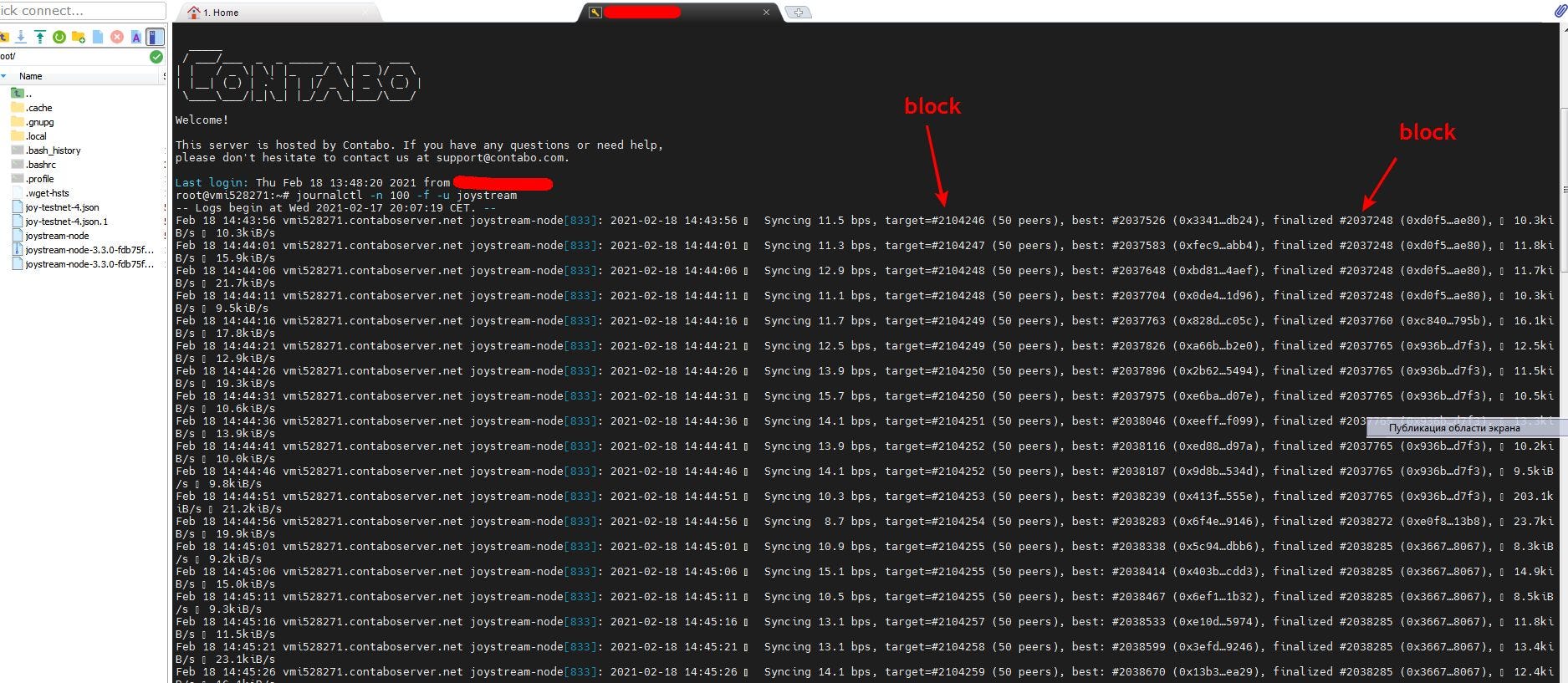Click 'best: #2037526' in first log line

[1119, 221]
